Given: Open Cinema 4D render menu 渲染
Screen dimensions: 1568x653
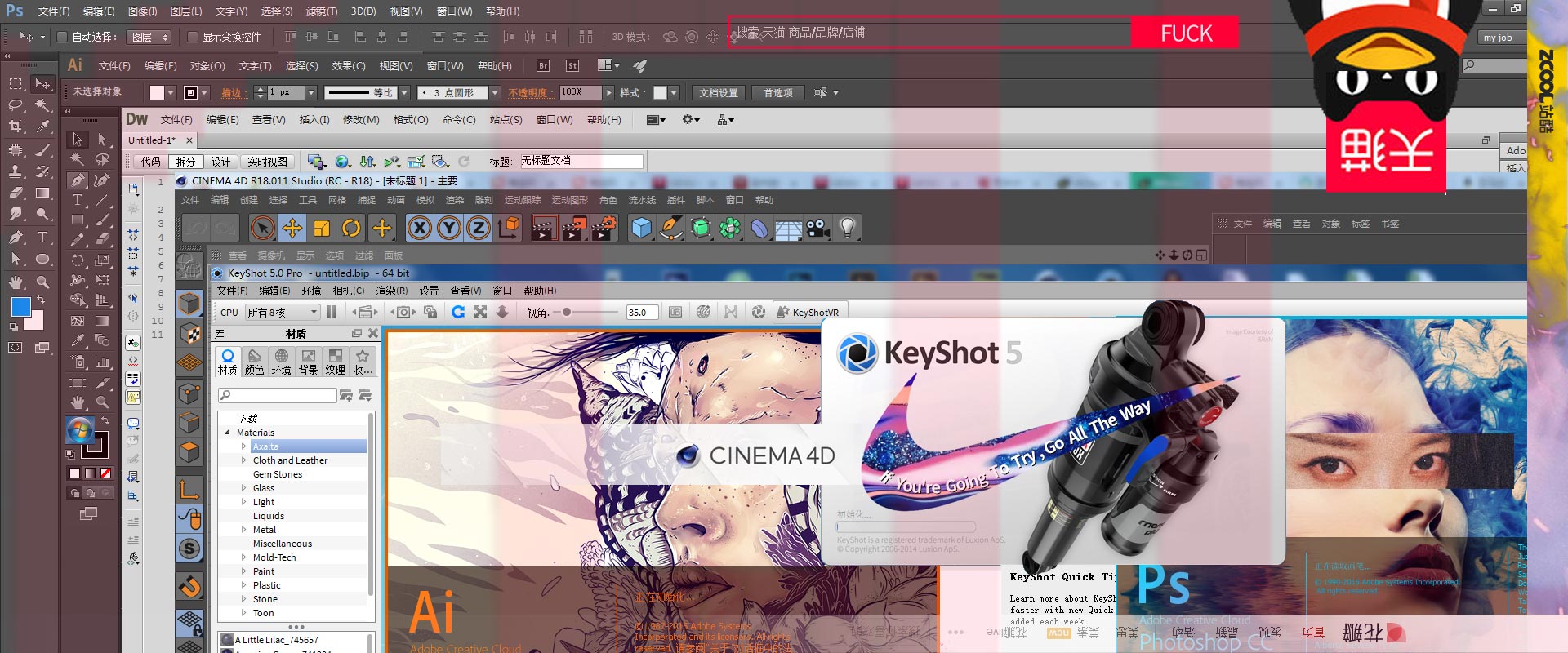Looking at the screenshot, I should (x=455, y=200).
